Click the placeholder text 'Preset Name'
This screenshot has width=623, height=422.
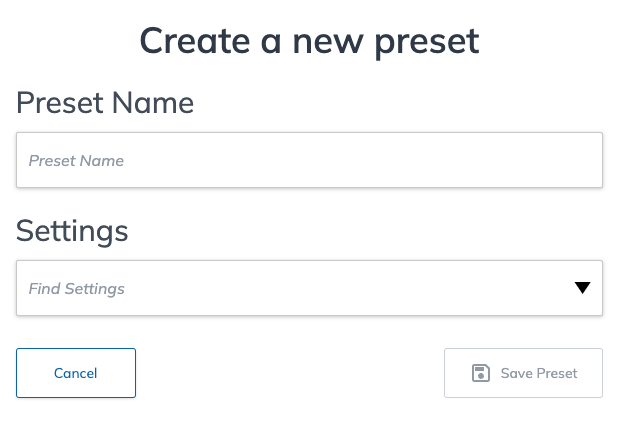tap(76, 161)
